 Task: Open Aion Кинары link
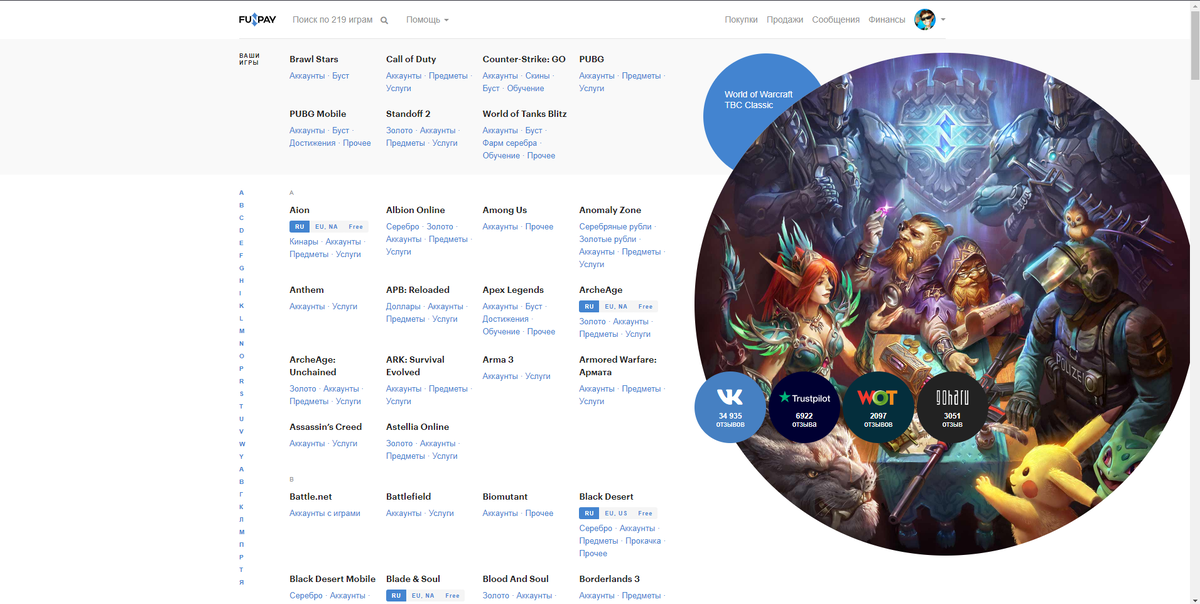(304, 242)
